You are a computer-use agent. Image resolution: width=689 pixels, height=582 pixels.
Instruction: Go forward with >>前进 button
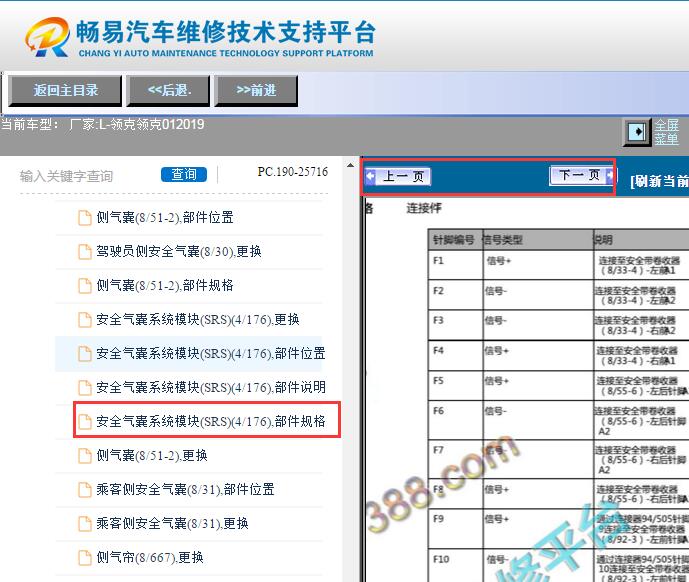click(x=256, y=91)
